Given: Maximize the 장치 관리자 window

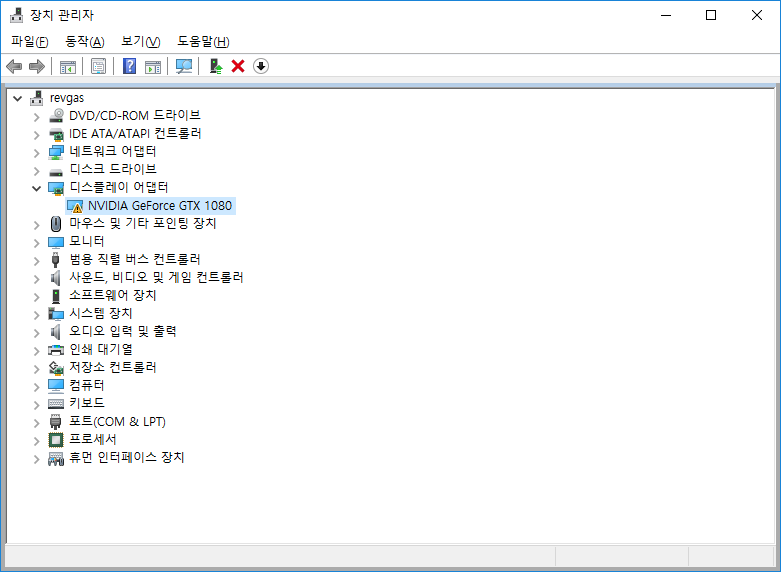Looking at the screenshot, I should pos(711,15).
